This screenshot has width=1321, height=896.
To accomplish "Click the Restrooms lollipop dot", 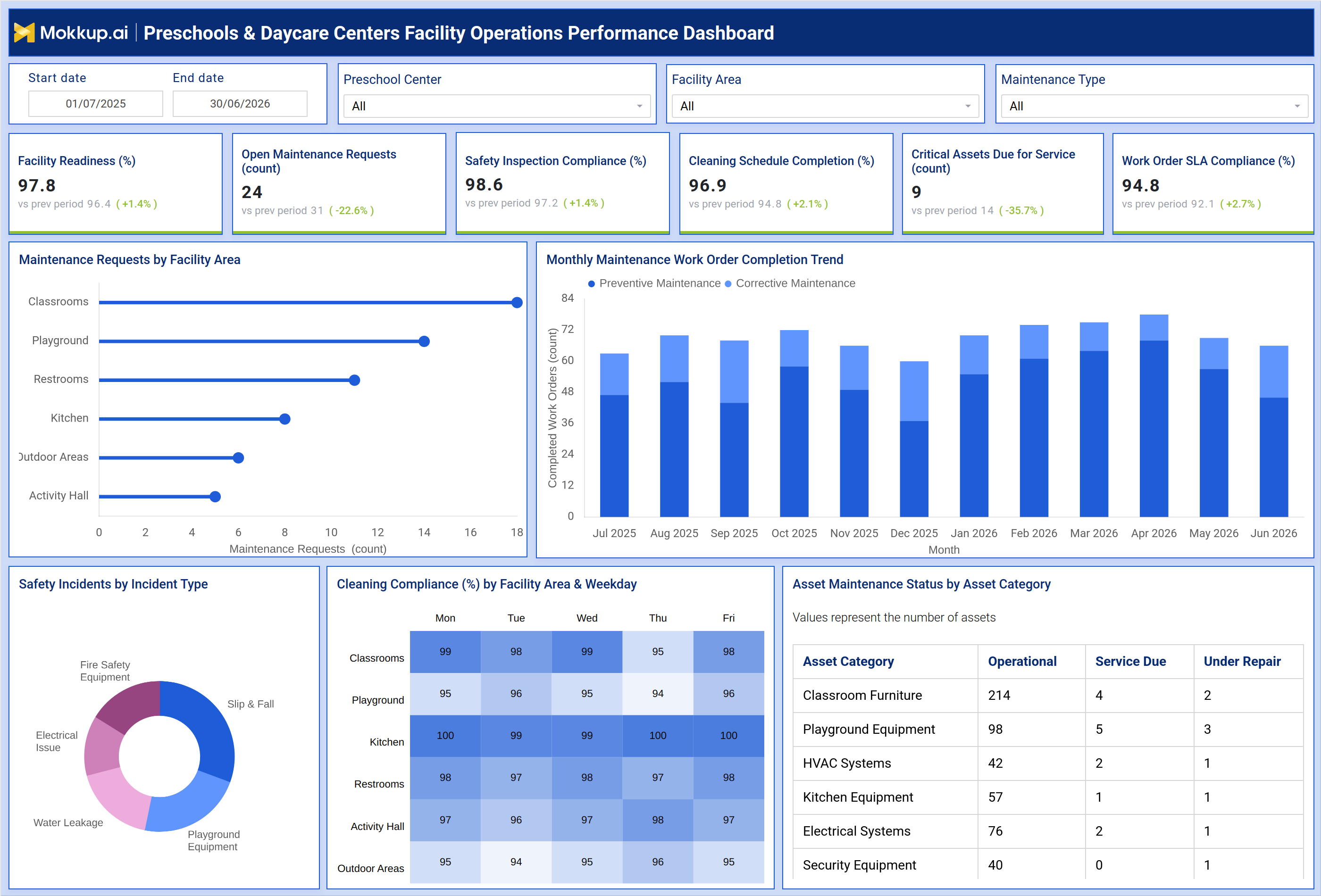I will tap(355, 380).
